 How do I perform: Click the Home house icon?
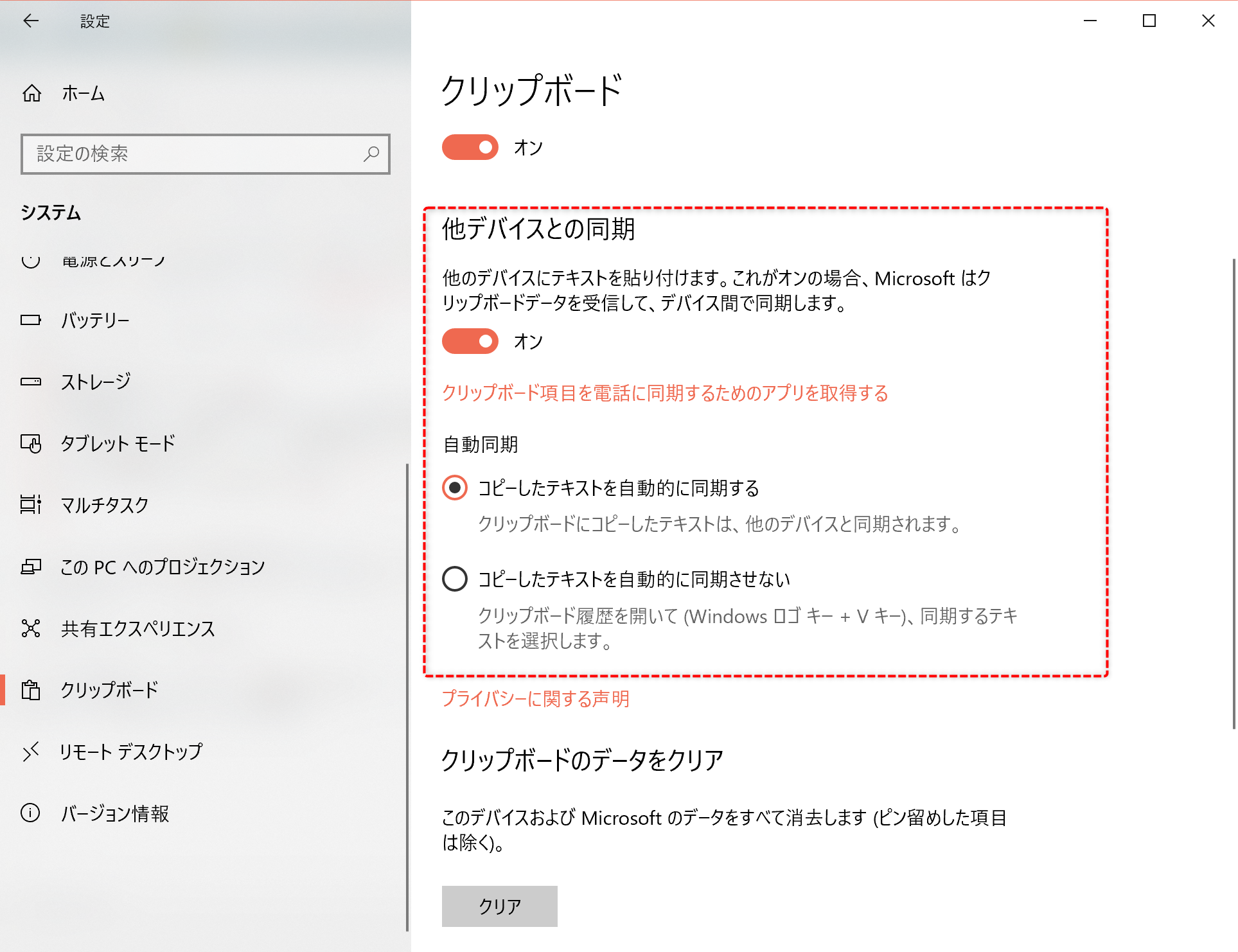click(31, 94)
